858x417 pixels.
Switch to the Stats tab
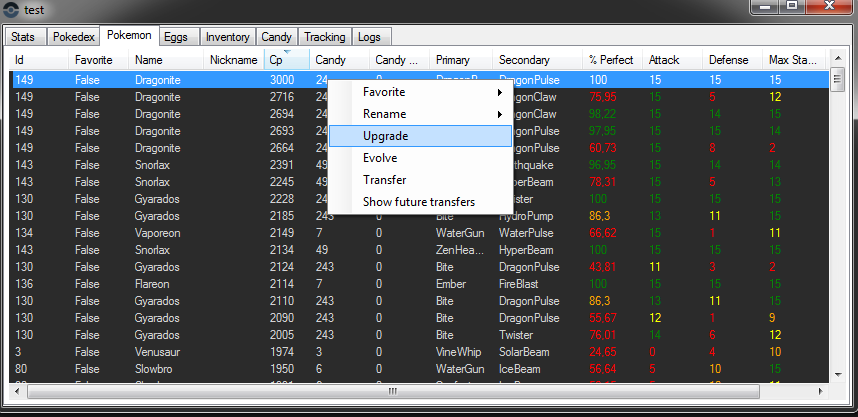tap(24, 37)
